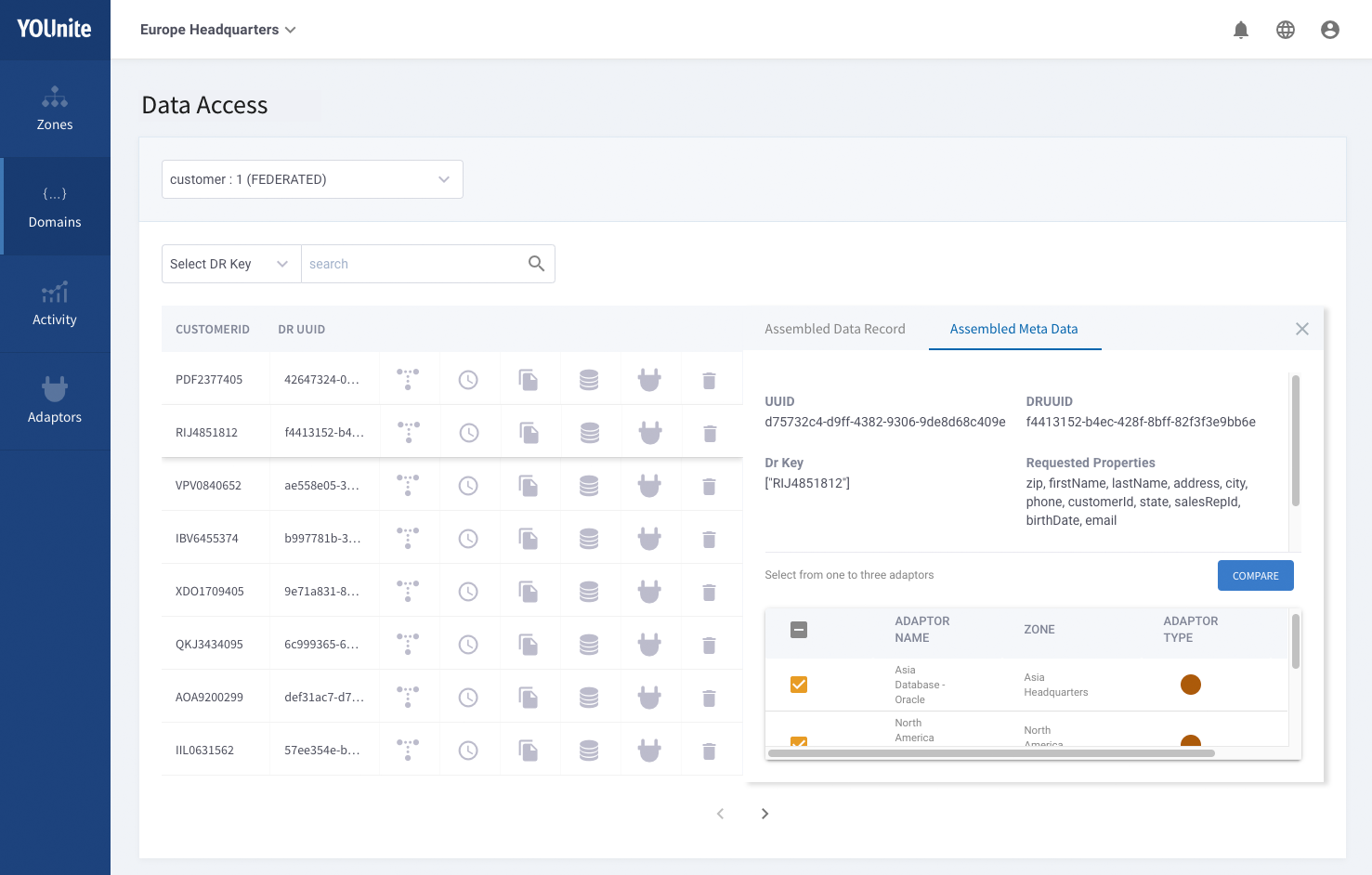The width and height of the screenshot is (1372, 875).
Task: Go to the next page arrow
Action: (x=764, y=814)
